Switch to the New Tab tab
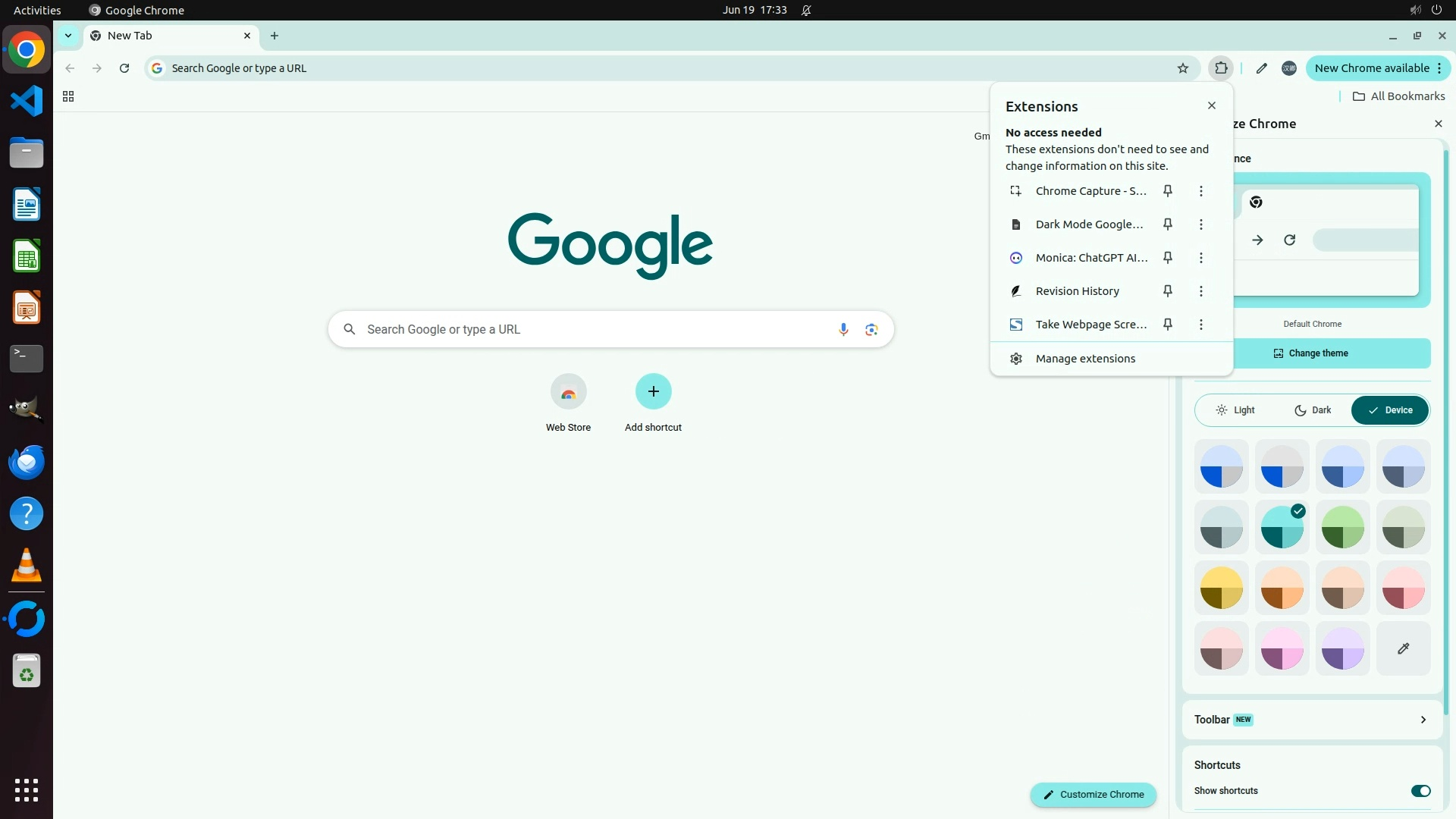 tap(167, 36)
